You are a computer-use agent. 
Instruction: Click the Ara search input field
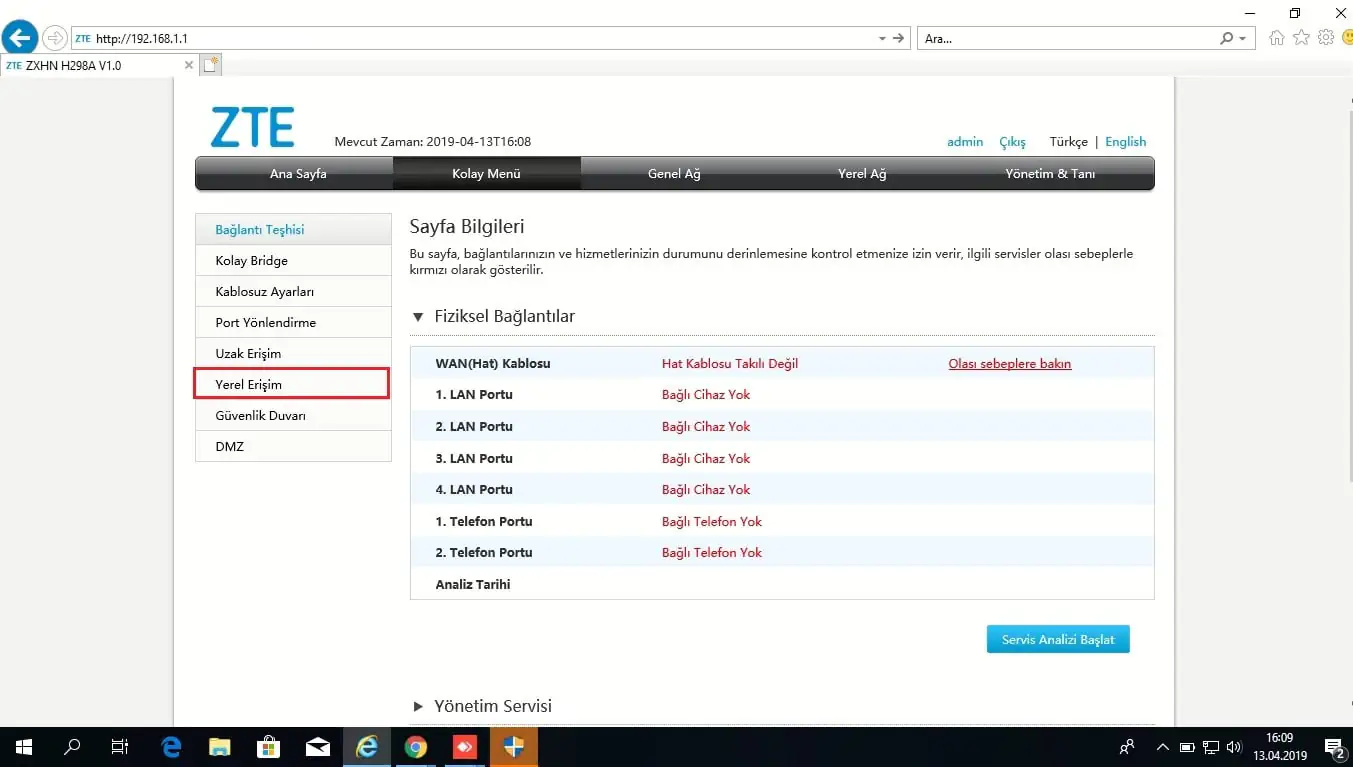[x=1065, y=39]
